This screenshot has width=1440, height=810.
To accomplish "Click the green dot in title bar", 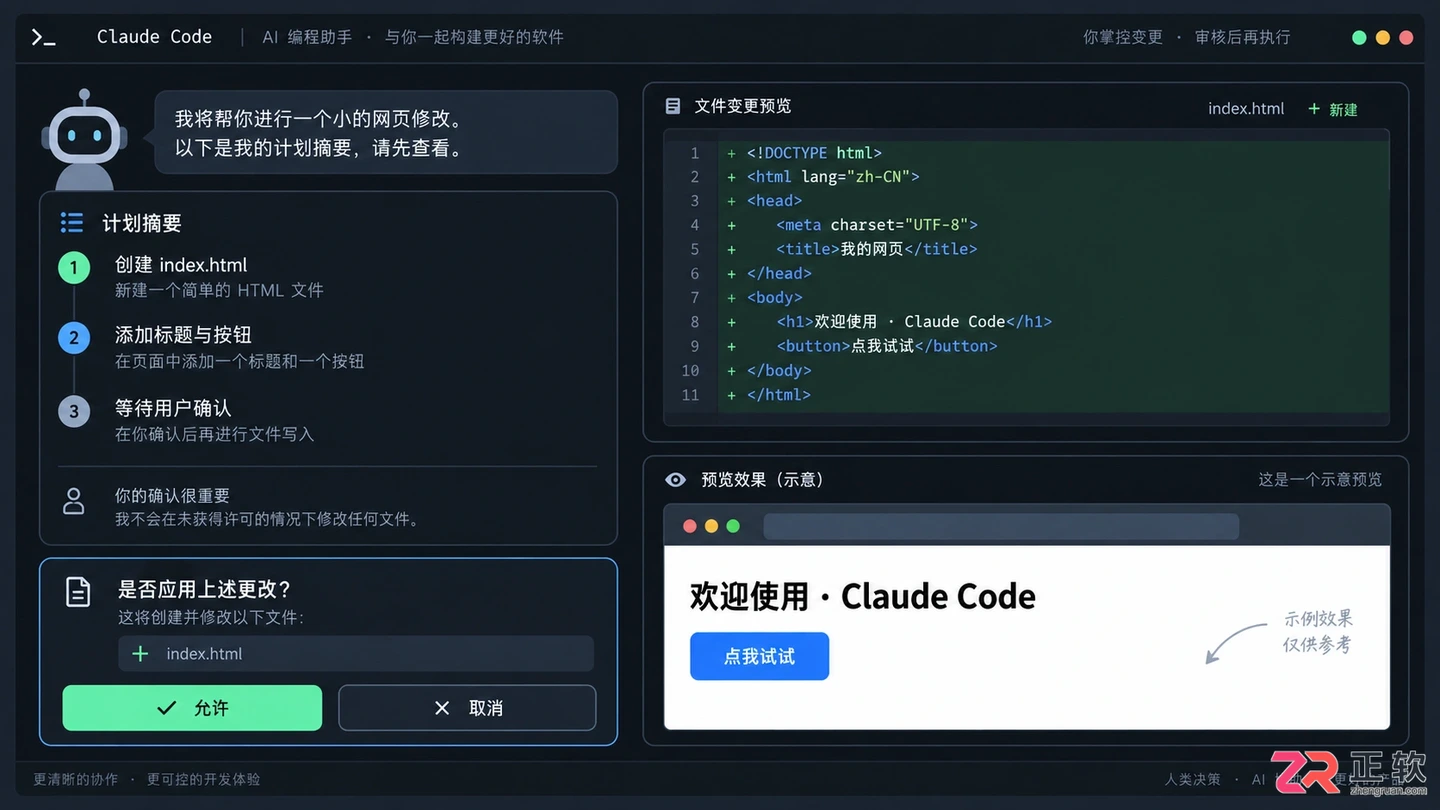I will (1359, 38).
